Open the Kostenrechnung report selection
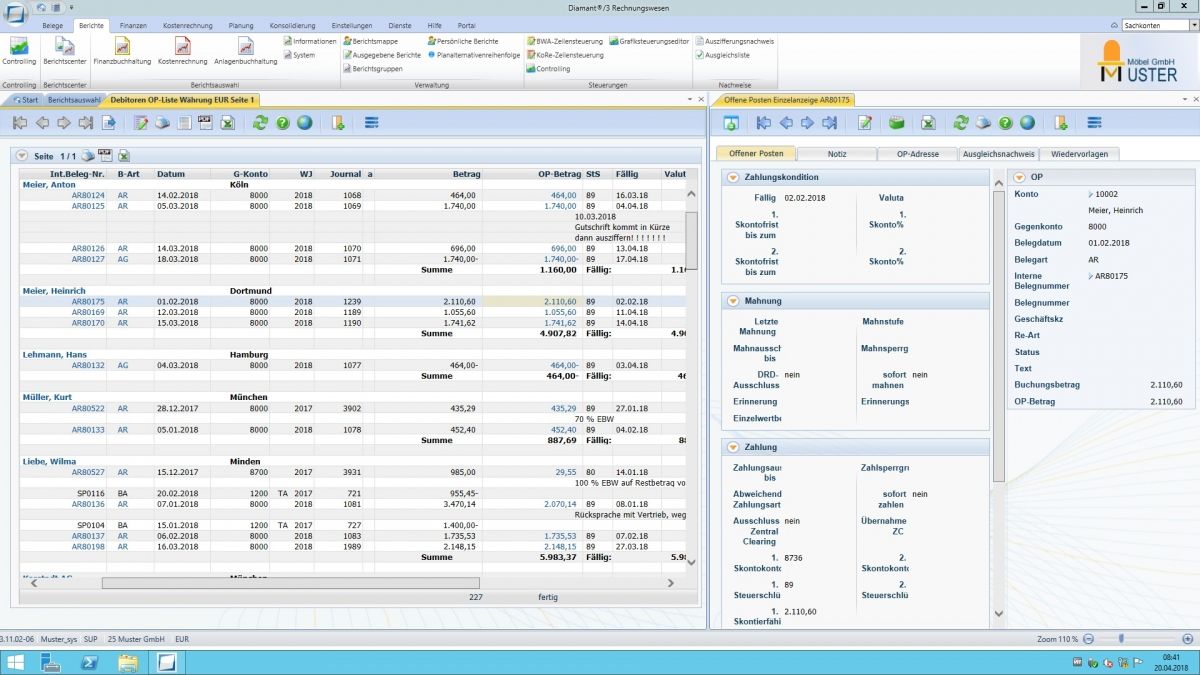Image resolution: width=1200 pixels, height=675 pixels. (182, 51)
